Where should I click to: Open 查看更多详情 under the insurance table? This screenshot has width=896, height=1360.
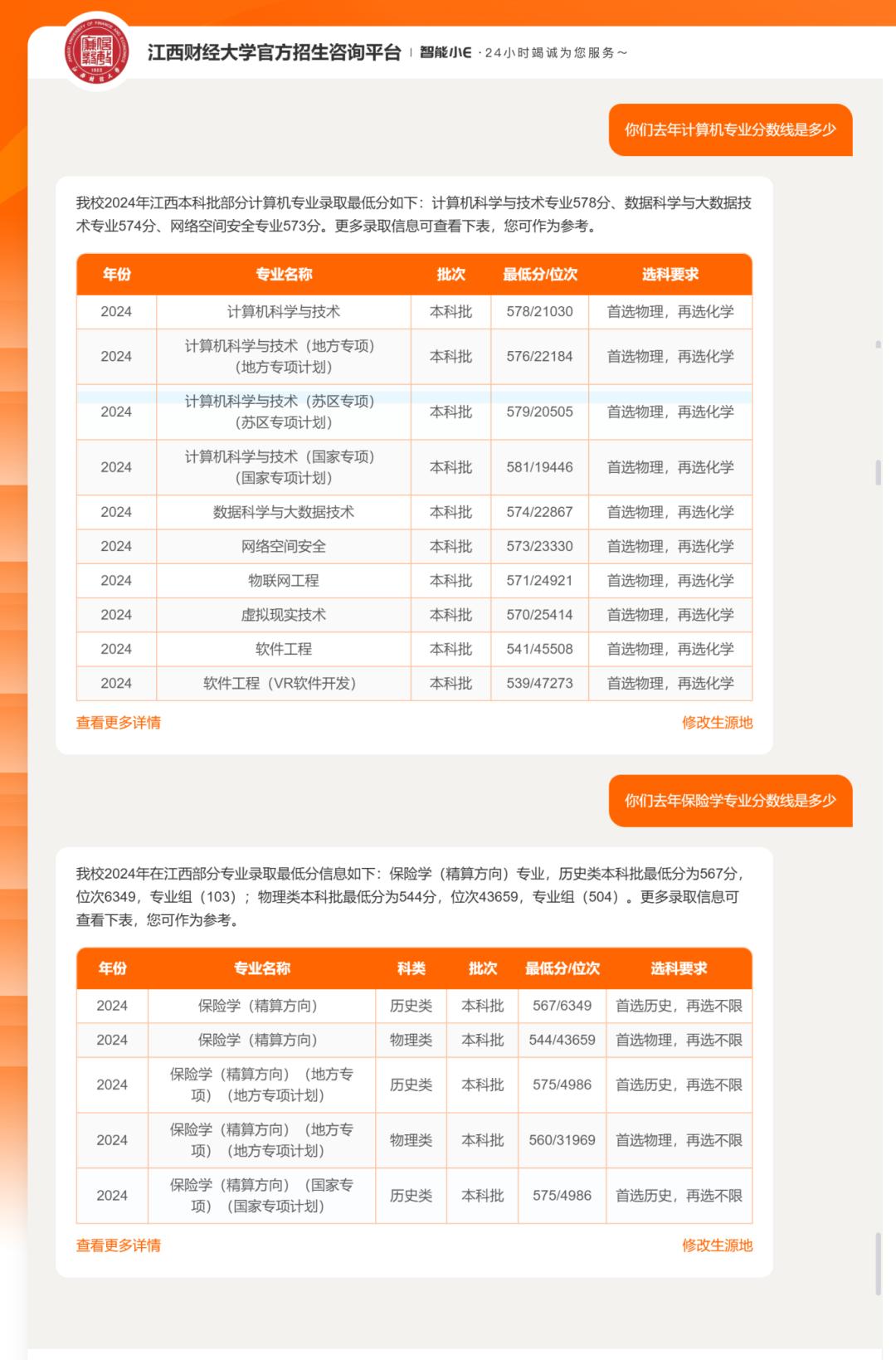pyautogui.click(x=119, y=1245)
